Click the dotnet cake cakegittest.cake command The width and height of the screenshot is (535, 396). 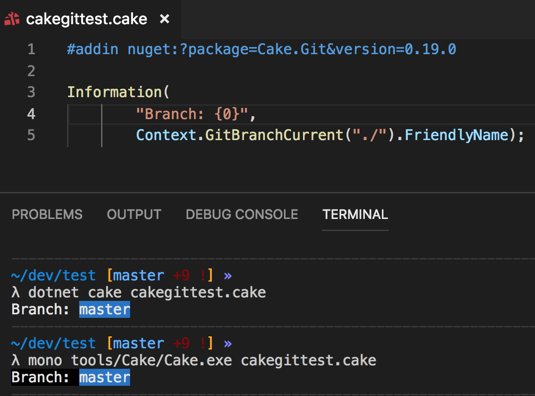click(147, 292)
